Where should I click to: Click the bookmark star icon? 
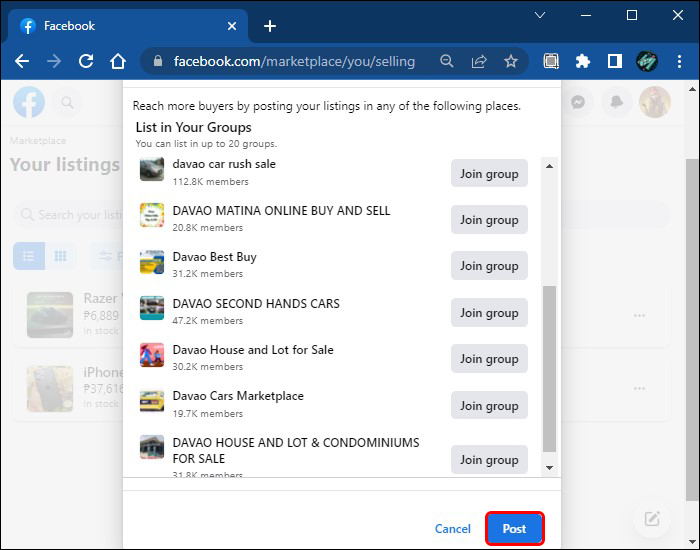coord(511,61)
